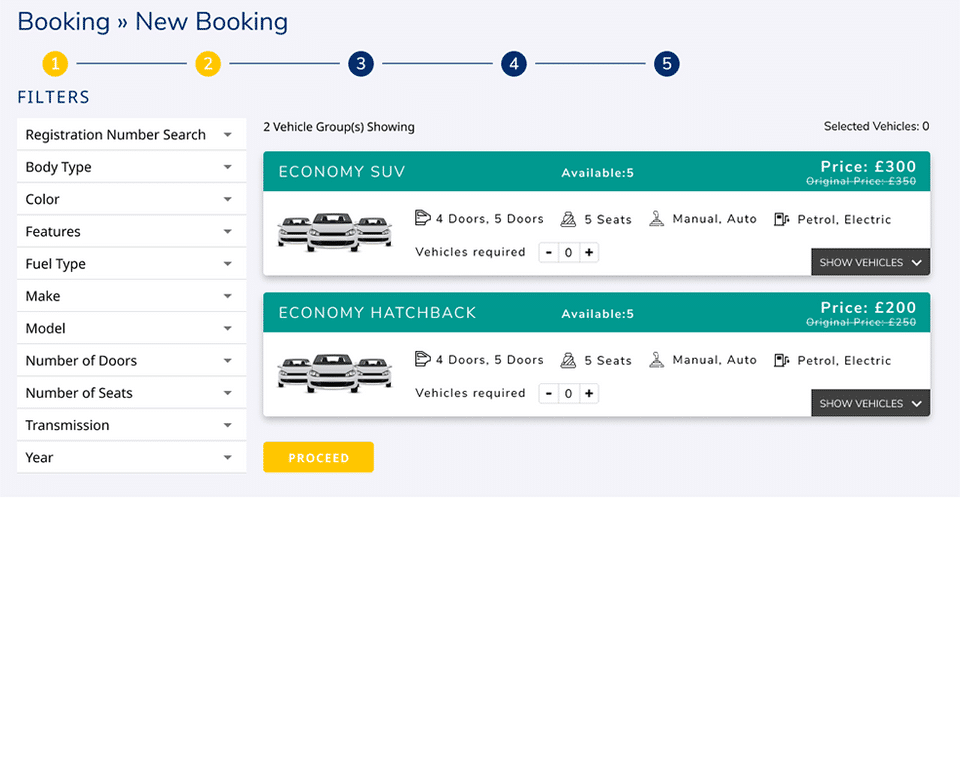Click the doors icon in Economy Hatchback card

pyautogui.click(x=422, y=359)
